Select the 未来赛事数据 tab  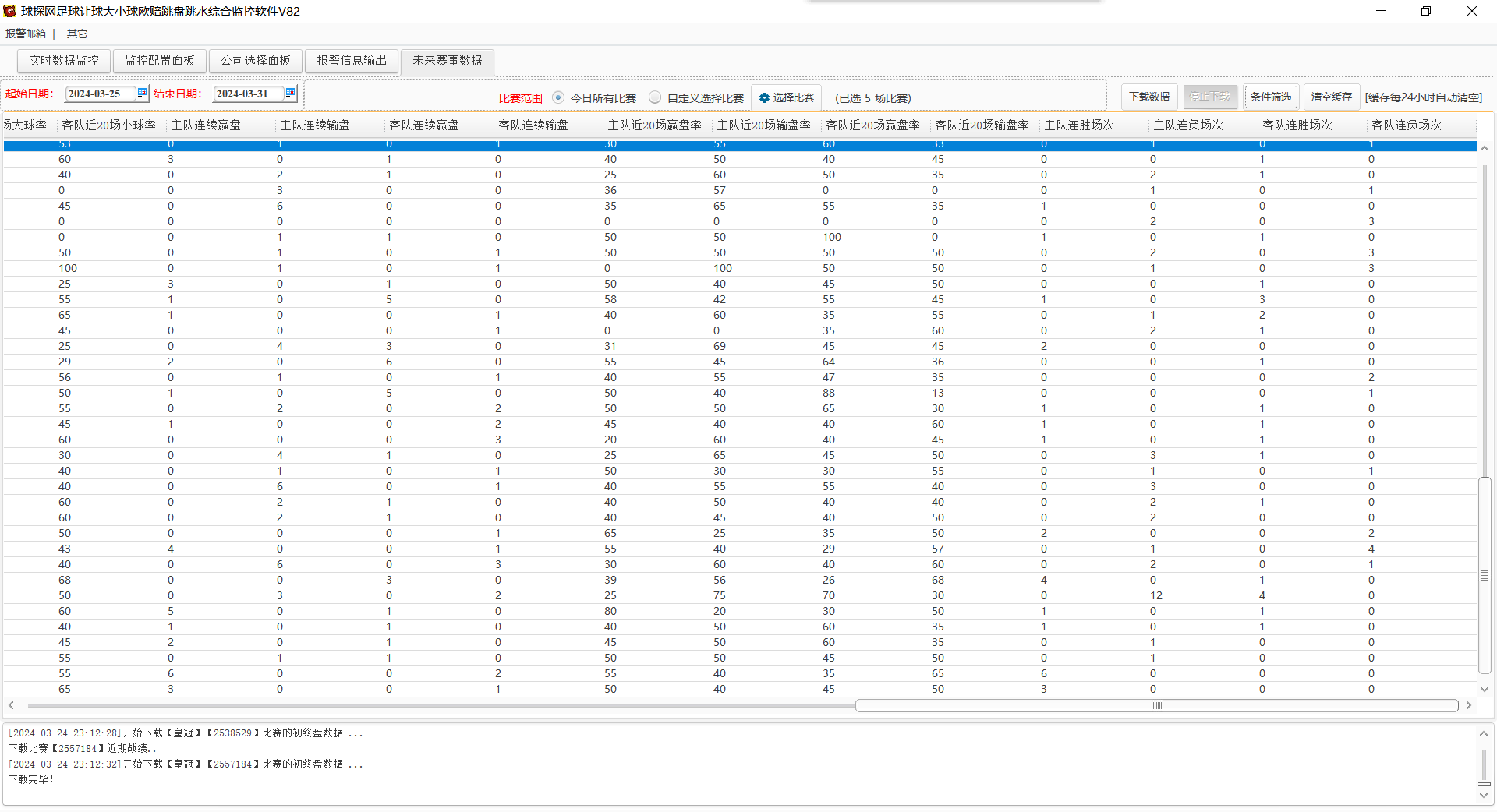(448, 61)
